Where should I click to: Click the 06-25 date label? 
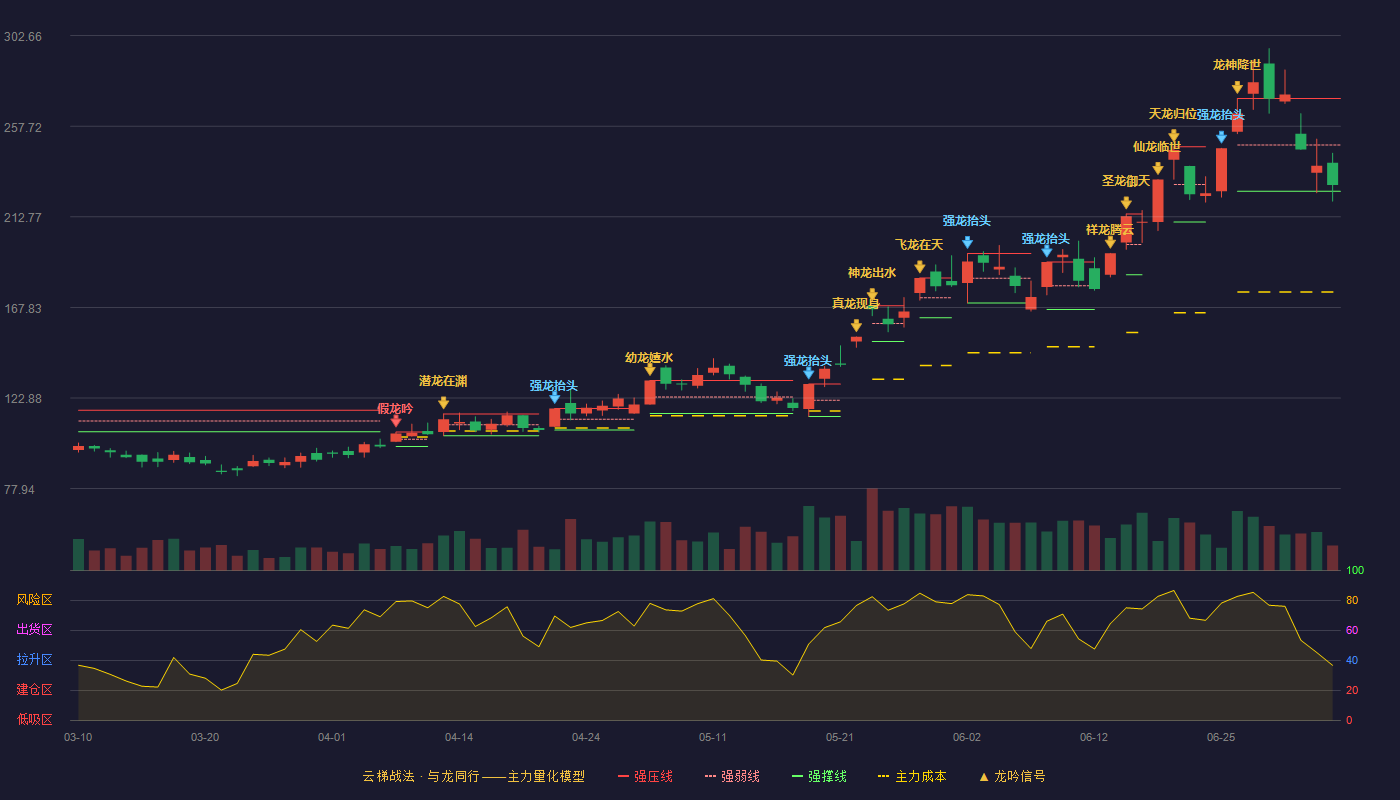(1221, 737)
